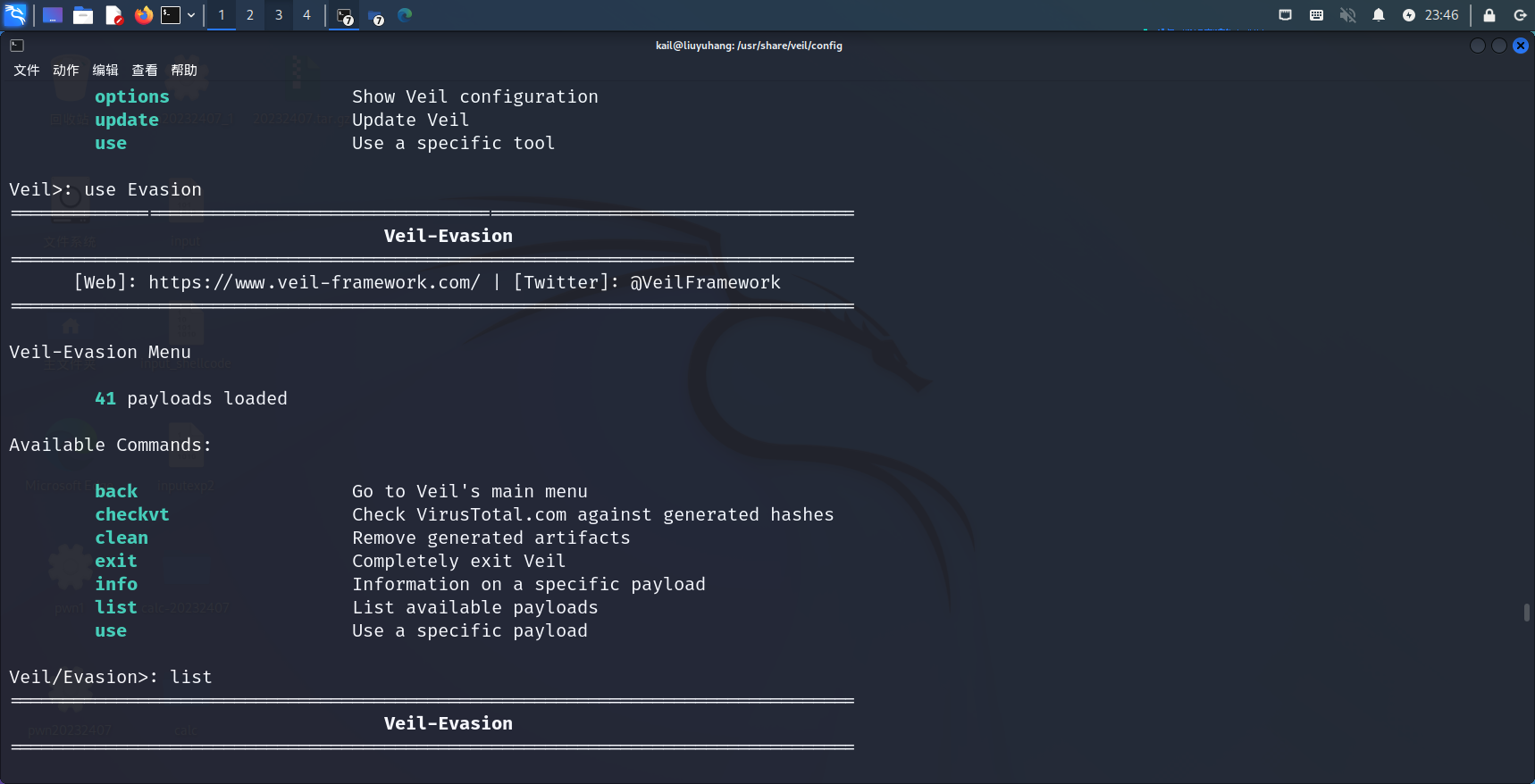Toggle the muted volume icon

point(1347,15)
